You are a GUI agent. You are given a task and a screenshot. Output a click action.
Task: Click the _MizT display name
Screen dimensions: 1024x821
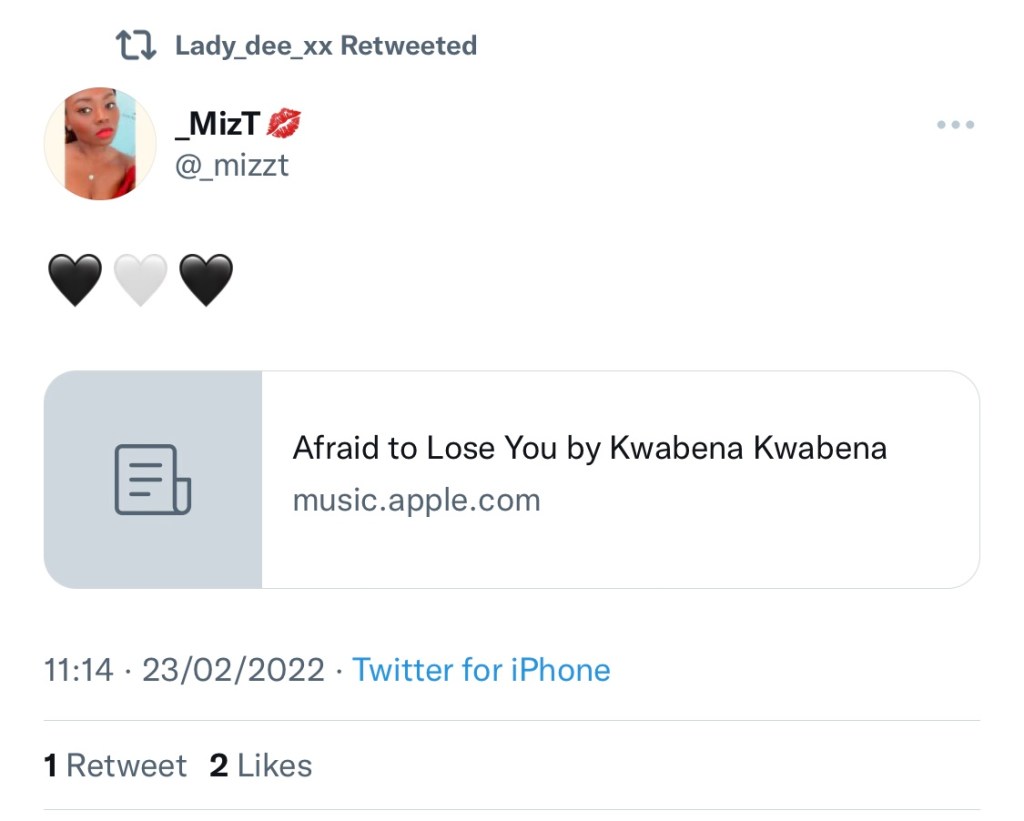click(x=218, y=124)
